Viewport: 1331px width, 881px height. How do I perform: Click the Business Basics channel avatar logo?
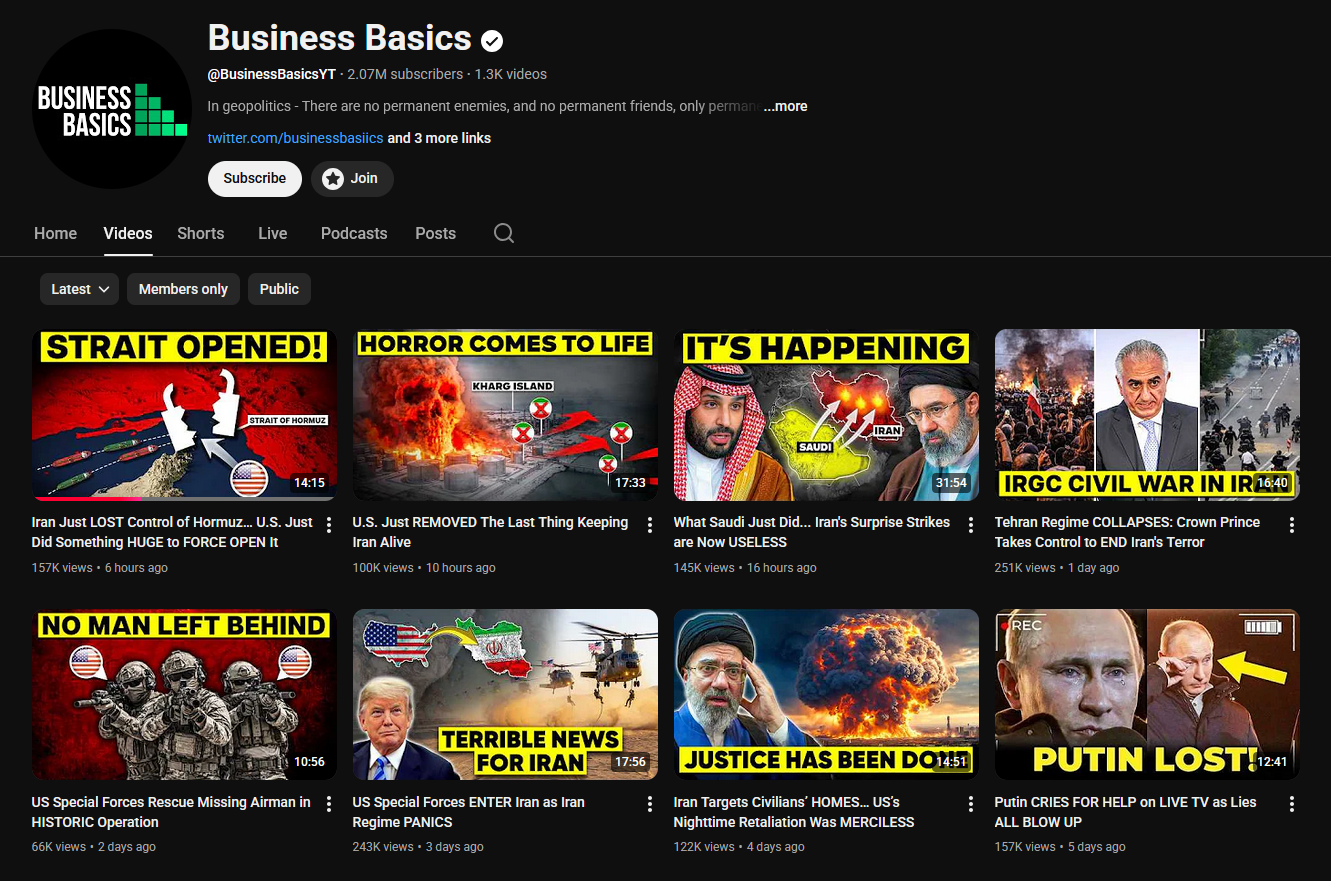(x=112, y=109)
